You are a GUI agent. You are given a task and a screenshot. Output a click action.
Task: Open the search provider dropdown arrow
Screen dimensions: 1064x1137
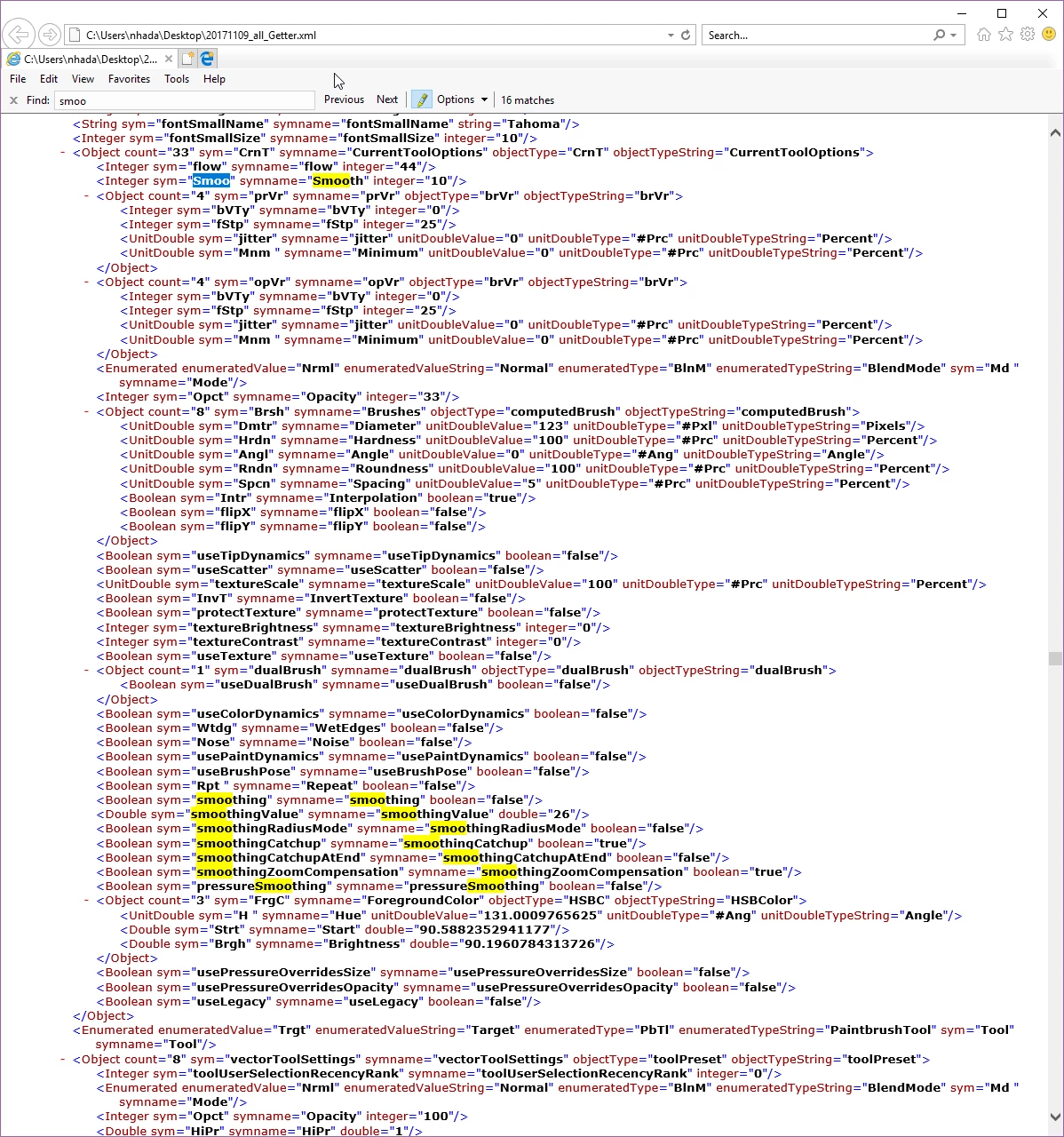click(954, 36)
